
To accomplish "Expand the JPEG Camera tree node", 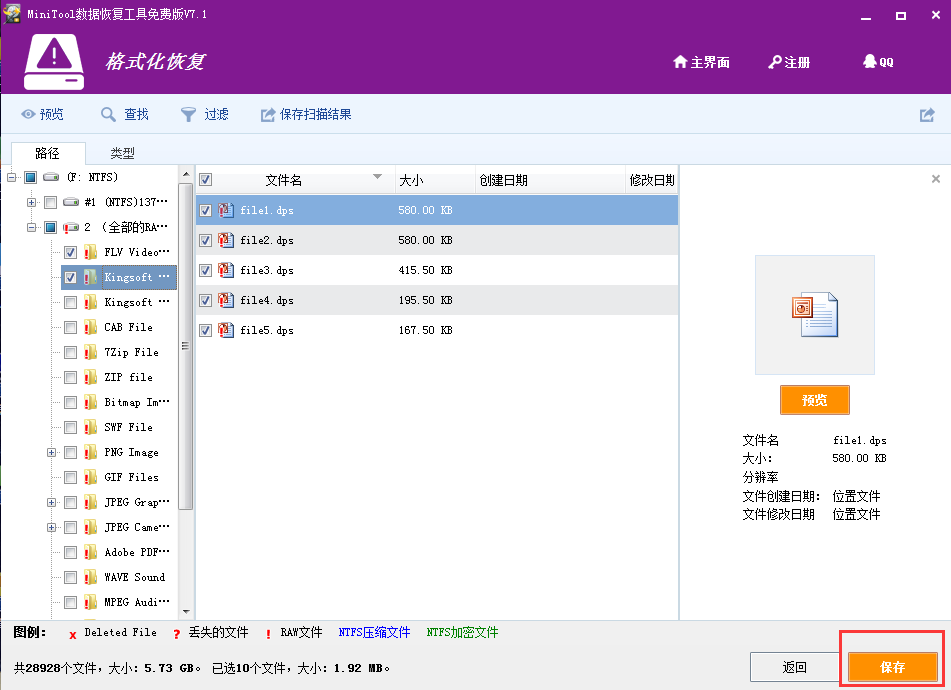I will [x=51, y=527].
